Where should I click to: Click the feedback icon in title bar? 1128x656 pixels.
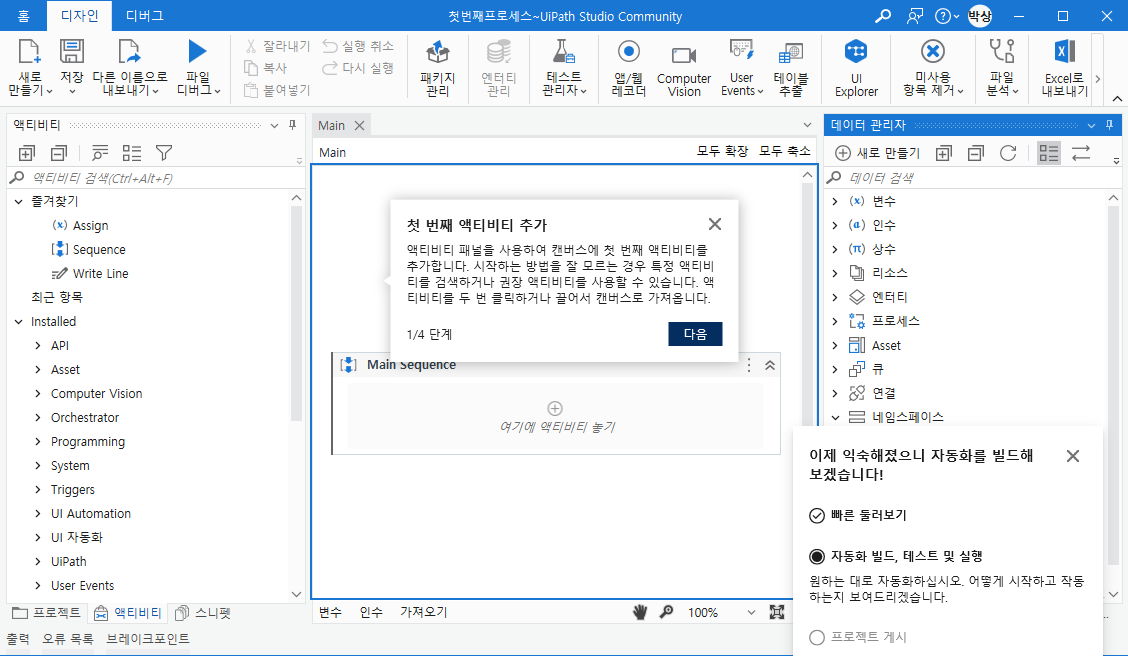(914, 16)
